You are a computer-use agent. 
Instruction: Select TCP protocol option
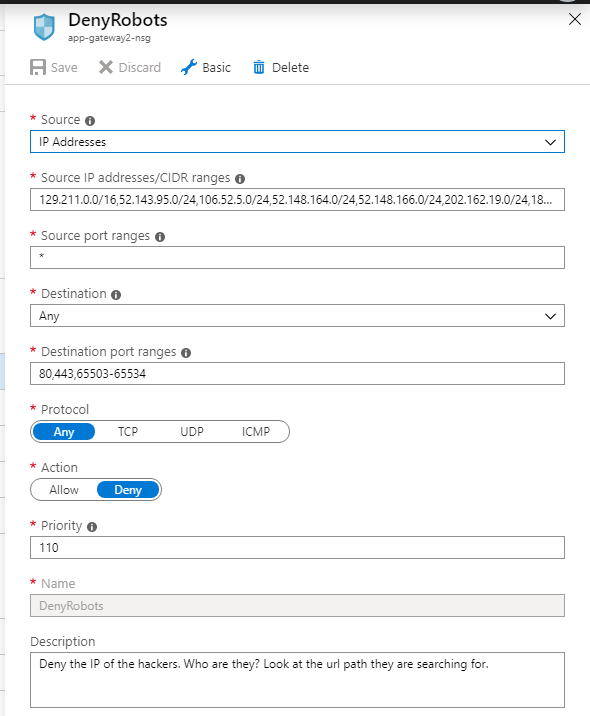(x=128, y=432)
